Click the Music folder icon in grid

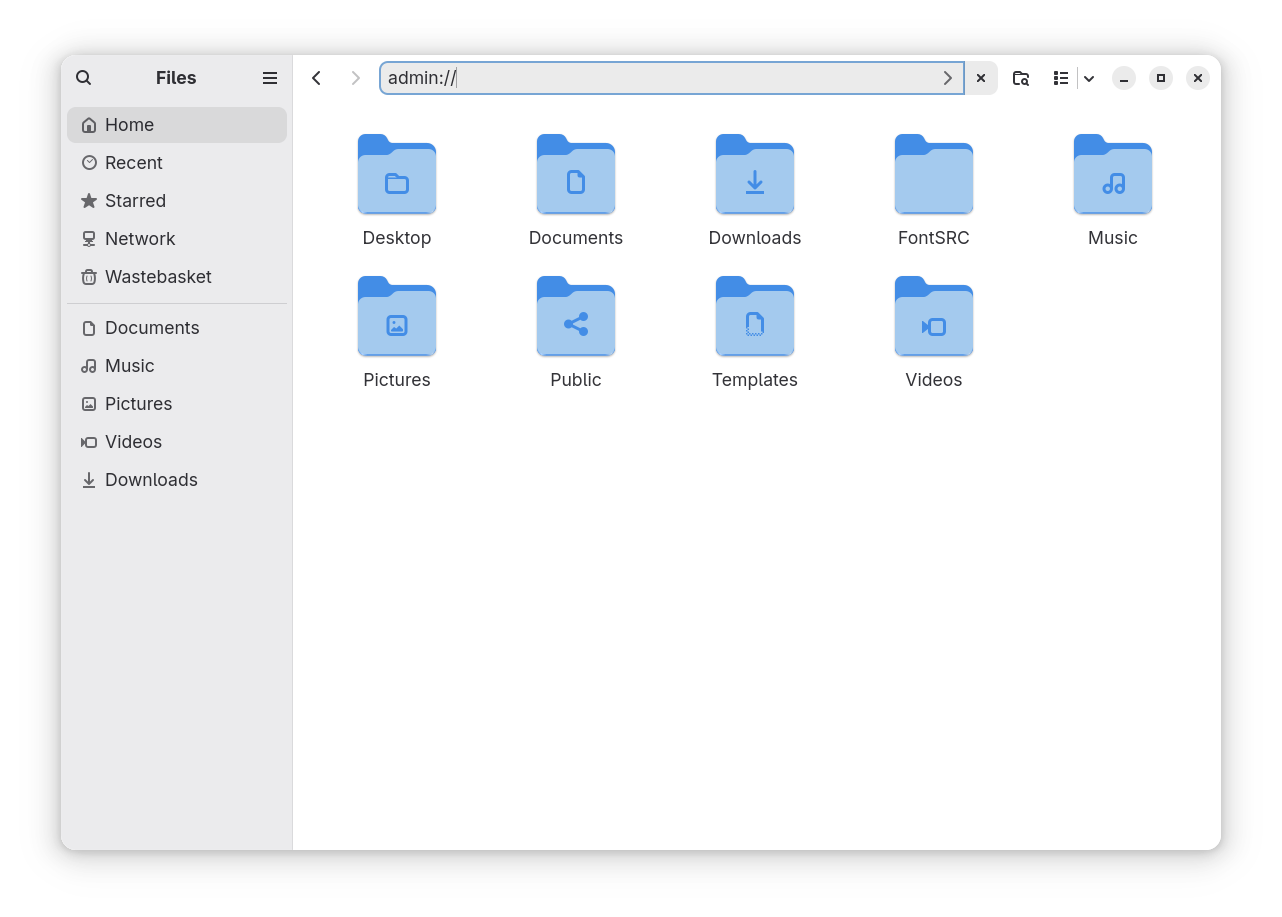pos(1113,175)
